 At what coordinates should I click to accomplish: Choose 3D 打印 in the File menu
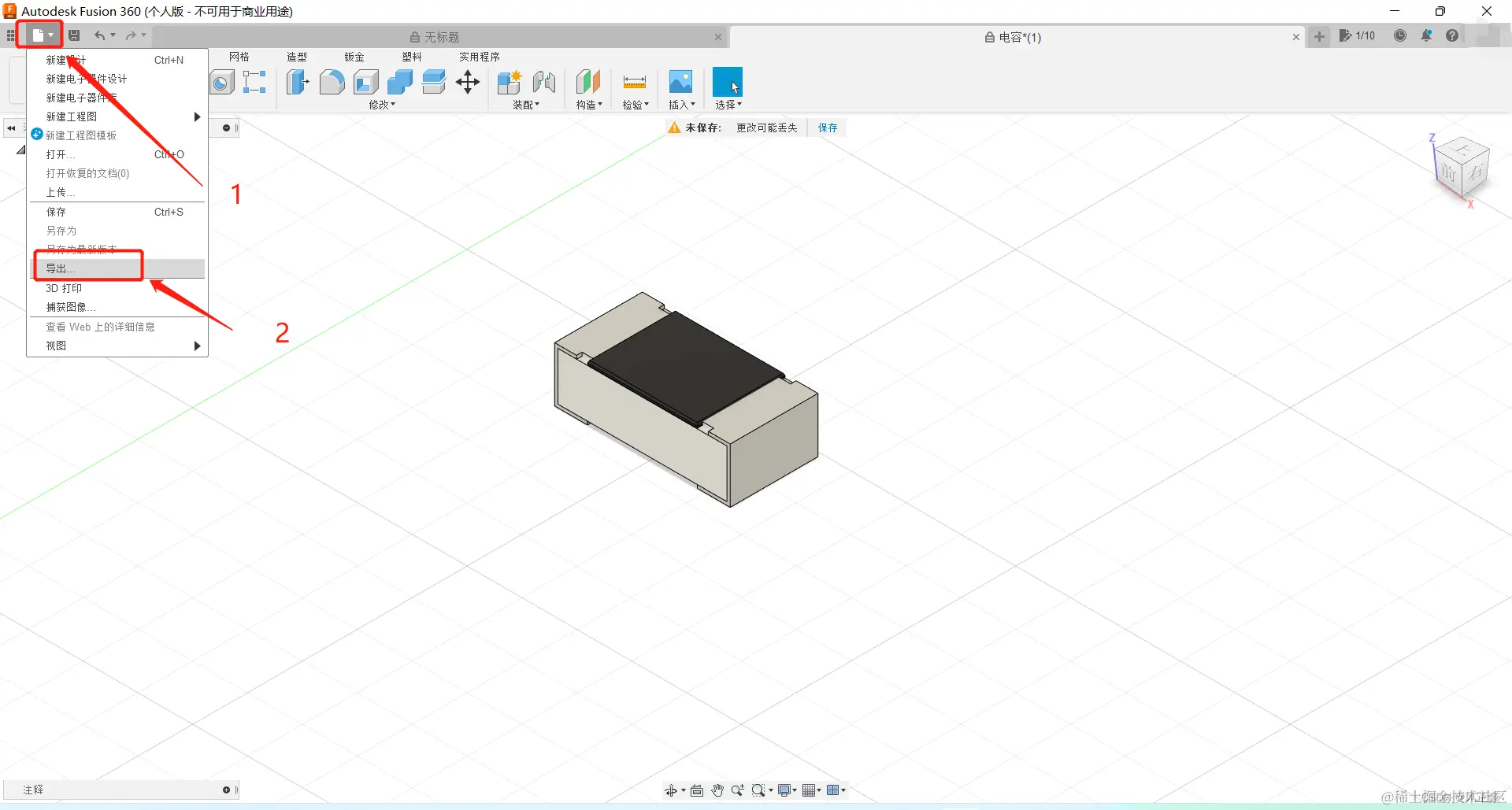[x=117, y=288]
